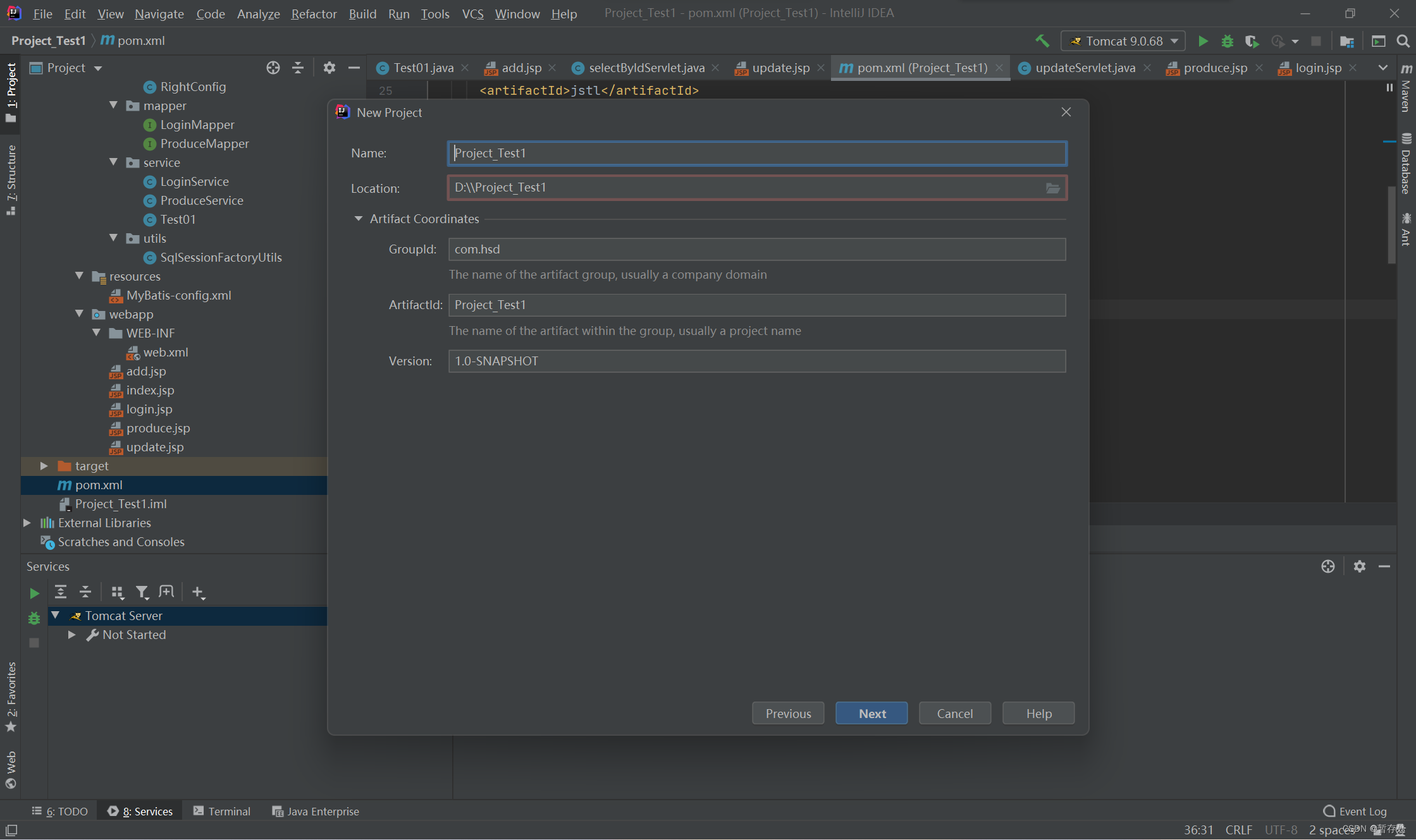1416x840 pixels.
Task: Collapse all in Project panel toolbar
Action: click(x=298, y=68)
